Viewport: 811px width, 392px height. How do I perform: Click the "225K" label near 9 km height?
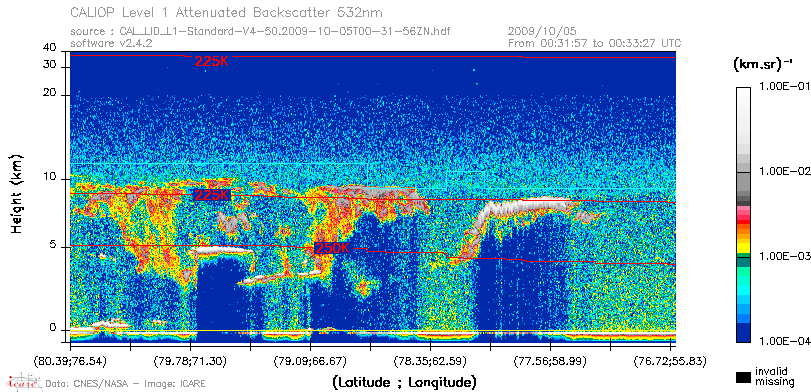(212, 195)
